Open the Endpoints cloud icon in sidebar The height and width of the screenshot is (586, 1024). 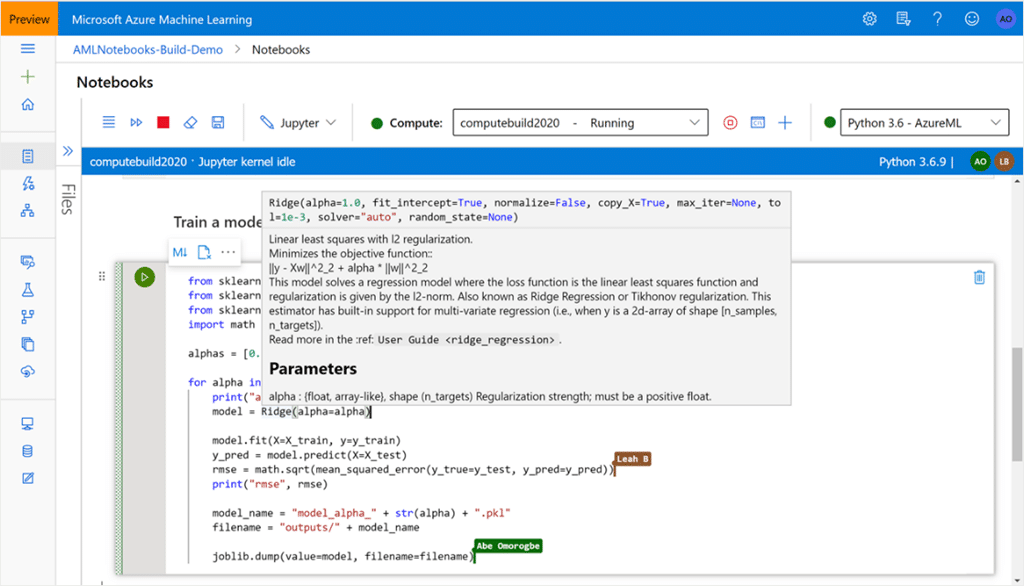tap(27, 372)
